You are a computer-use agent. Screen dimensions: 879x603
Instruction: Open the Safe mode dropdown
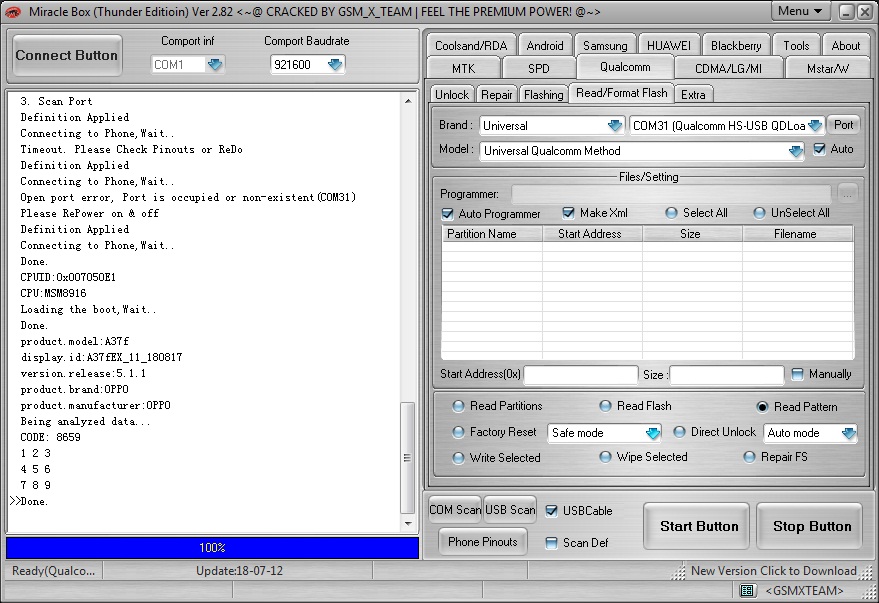(652, 433)
